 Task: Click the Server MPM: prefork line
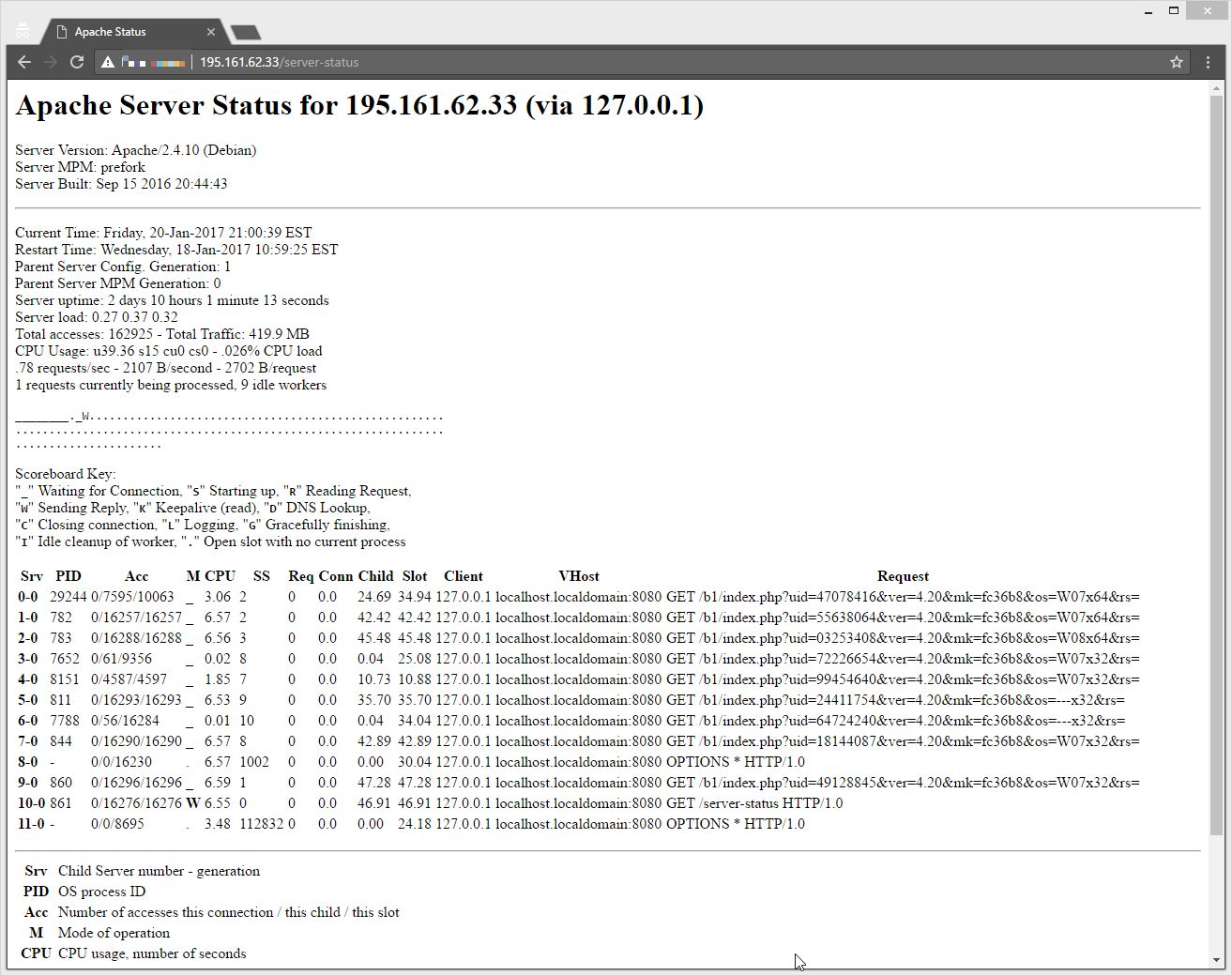point(80,167)
